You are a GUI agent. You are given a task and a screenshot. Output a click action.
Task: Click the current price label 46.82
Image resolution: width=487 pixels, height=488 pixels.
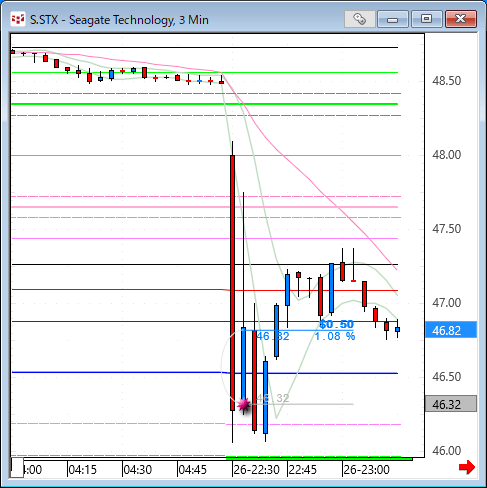click(x=451, y=330)
